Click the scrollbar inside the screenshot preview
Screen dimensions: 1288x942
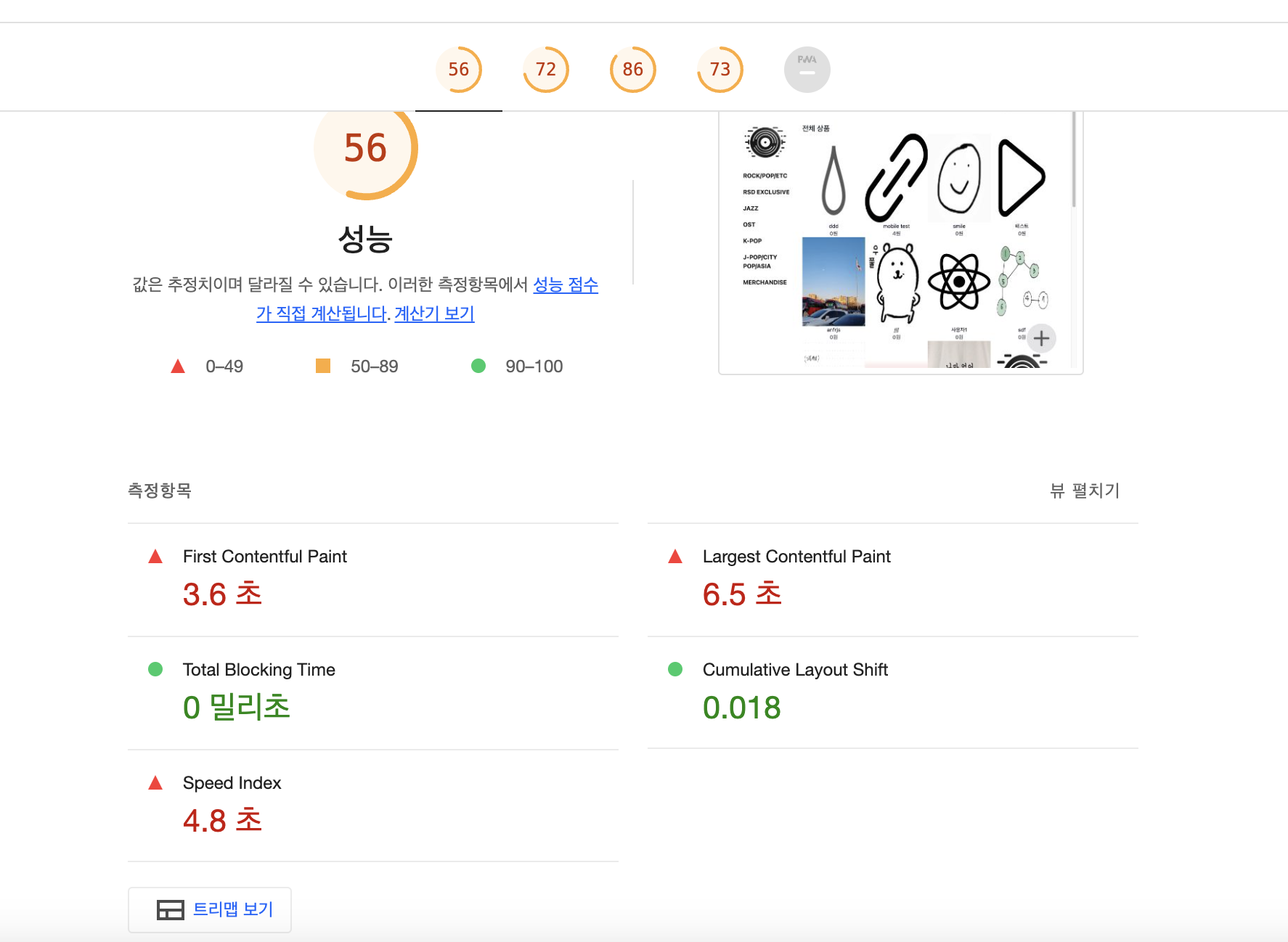click(x=1074, y=160)
